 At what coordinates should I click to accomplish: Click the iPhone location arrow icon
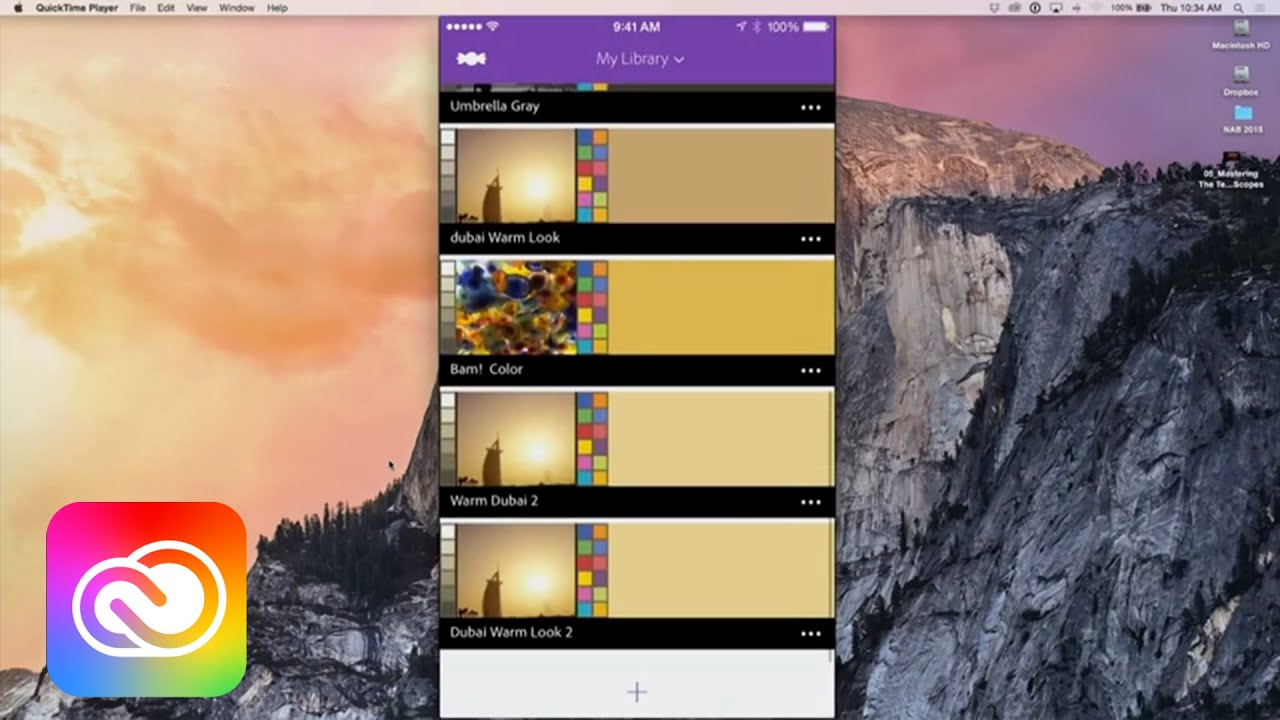pyautogui.click(x=741, y=26)
